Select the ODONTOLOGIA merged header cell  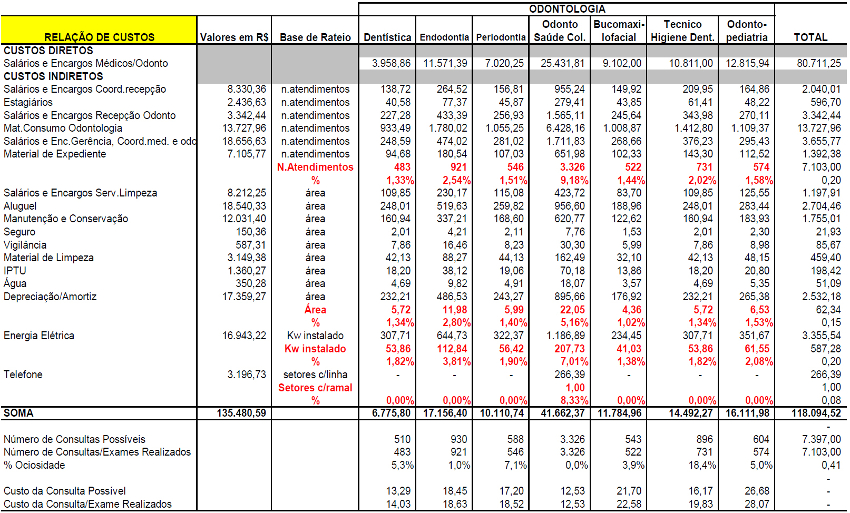point(566,7)
